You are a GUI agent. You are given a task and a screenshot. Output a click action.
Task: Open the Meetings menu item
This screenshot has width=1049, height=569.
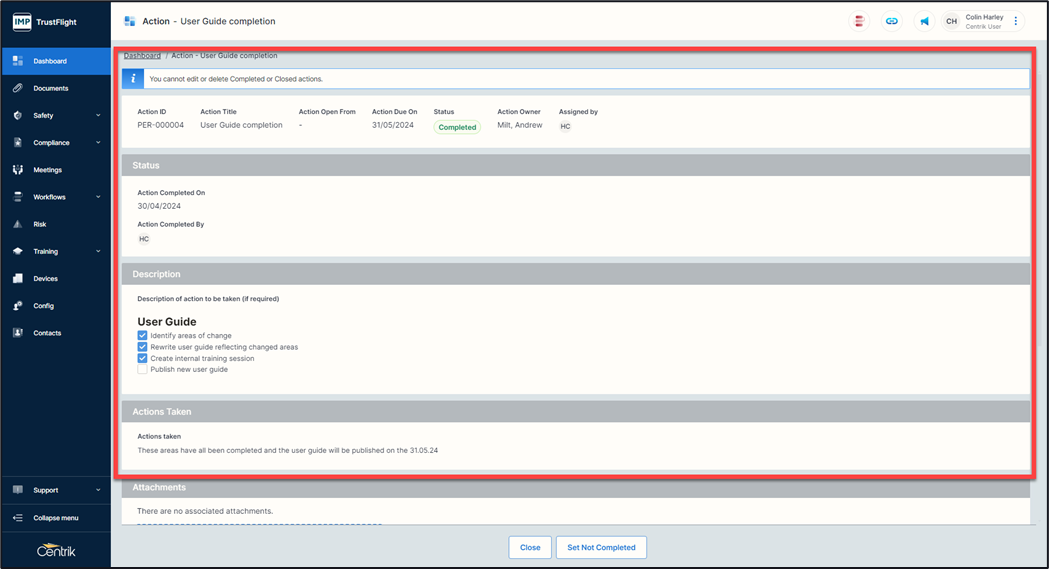point(47,170)
